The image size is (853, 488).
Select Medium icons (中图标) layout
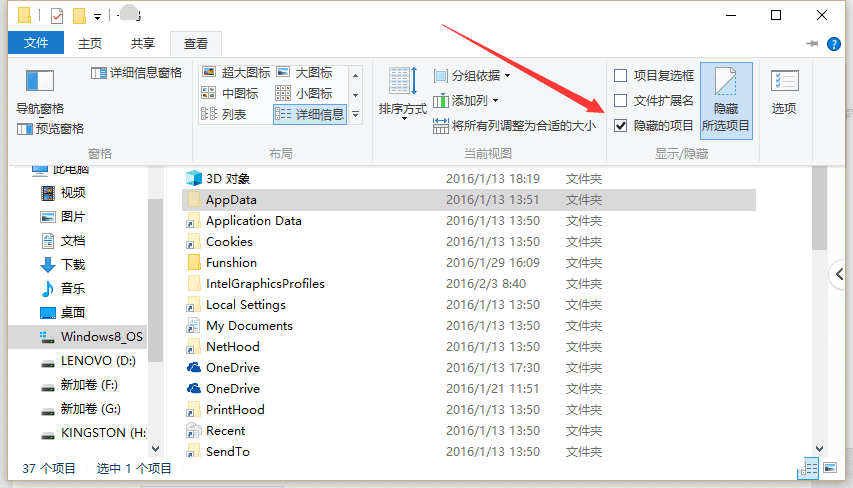click(230, 94)
